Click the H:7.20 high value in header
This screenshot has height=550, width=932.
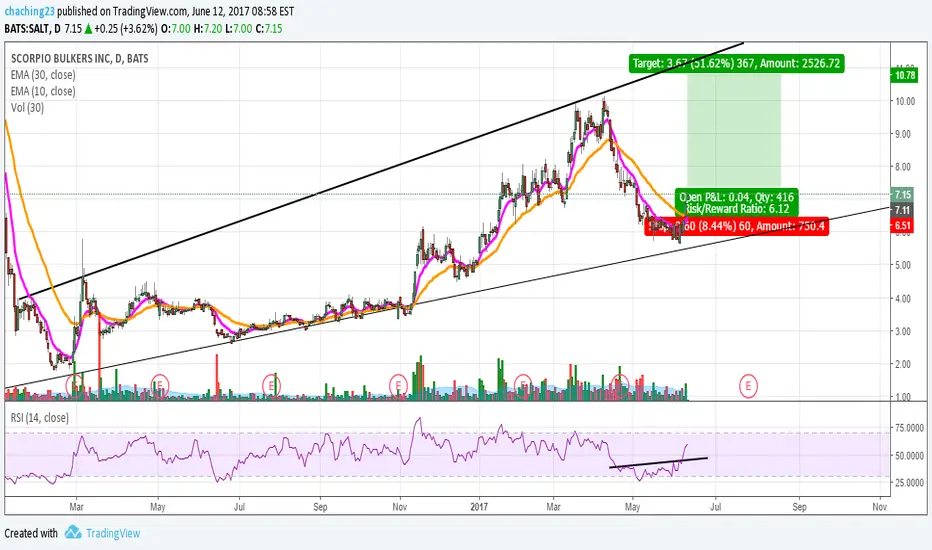click(x=209, y=29)
